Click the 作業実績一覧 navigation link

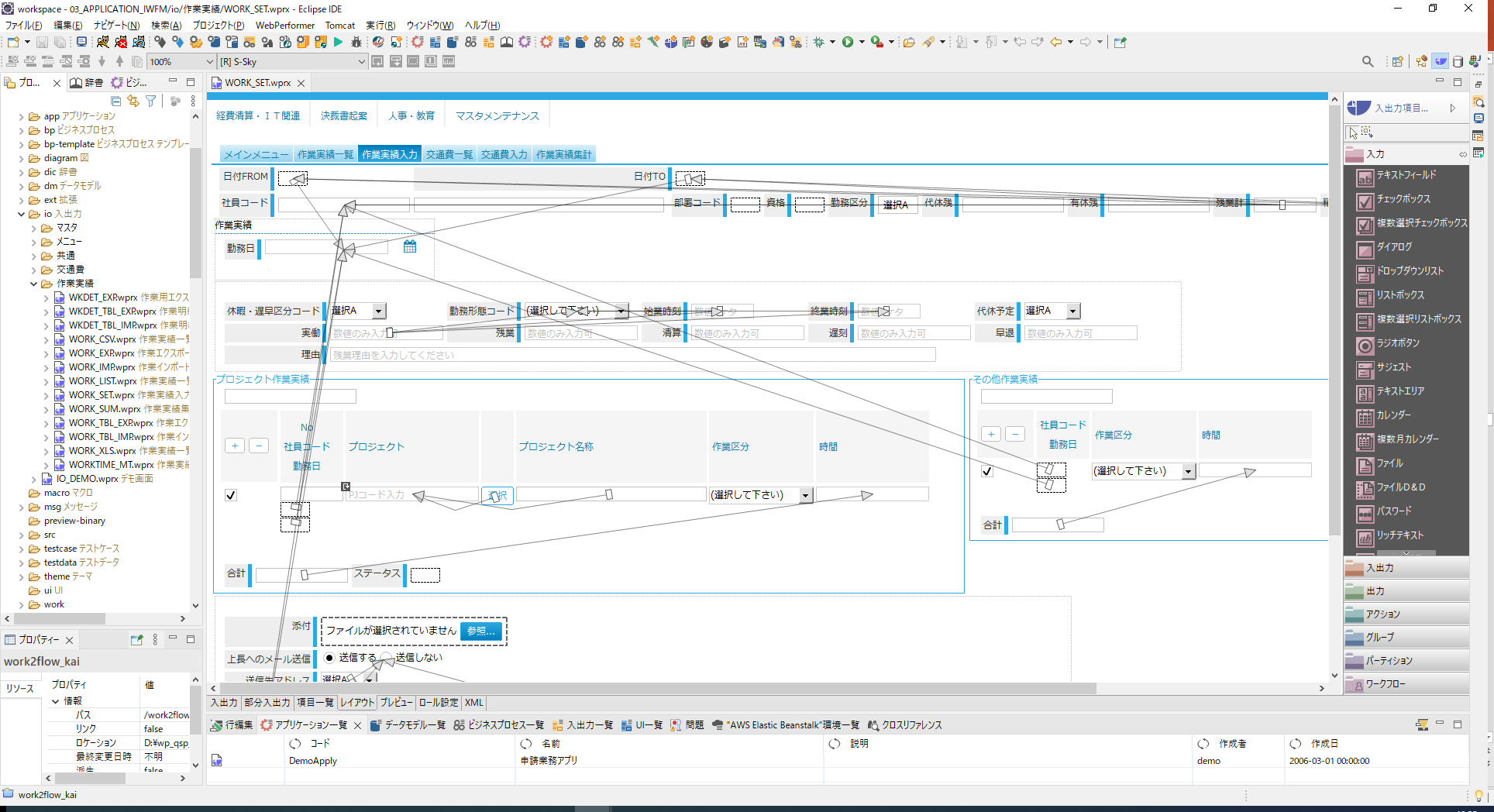[x=325, y=154]
